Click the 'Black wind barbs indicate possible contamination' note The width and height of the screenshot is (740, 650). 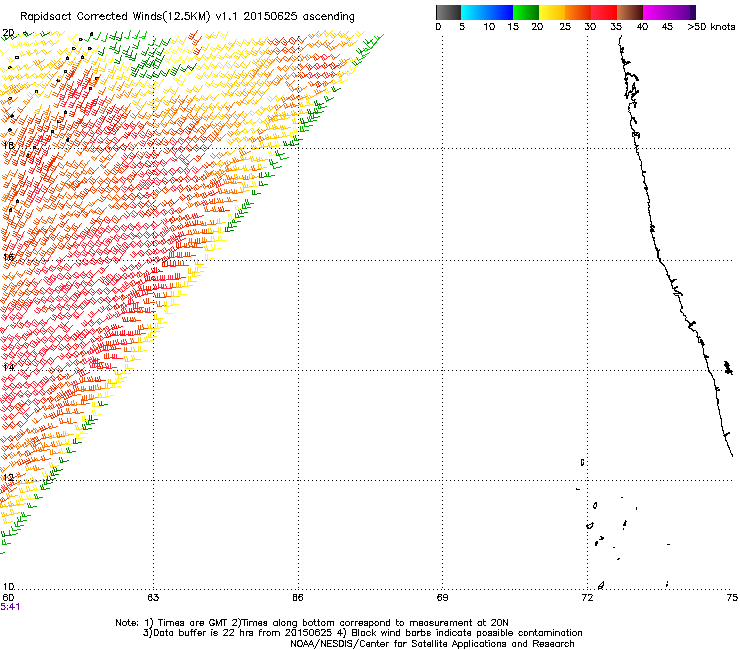pos(467,633)
